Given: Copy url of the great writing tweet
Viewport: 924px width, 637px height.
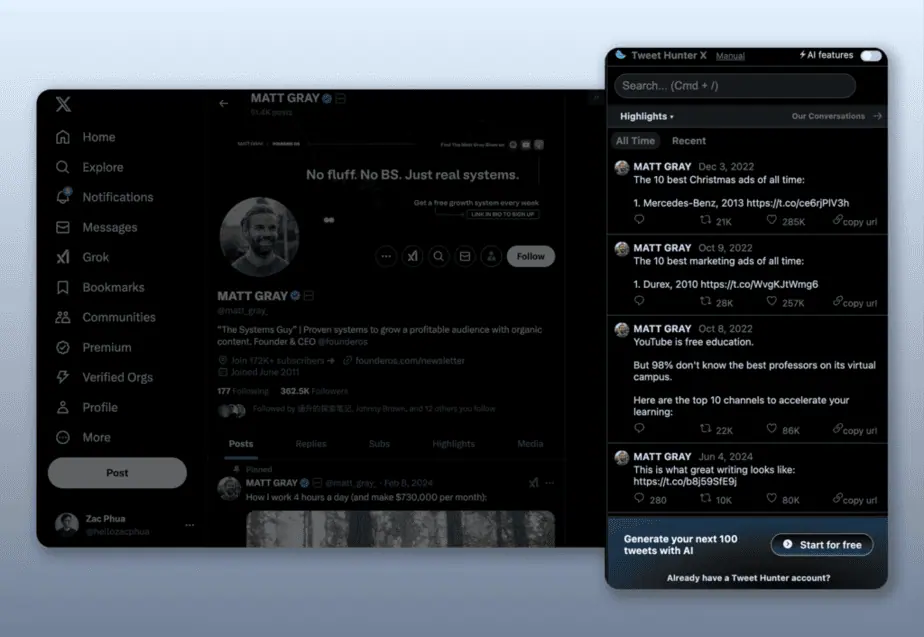Looking at the screenshot, I should click(x=855, y=499).
